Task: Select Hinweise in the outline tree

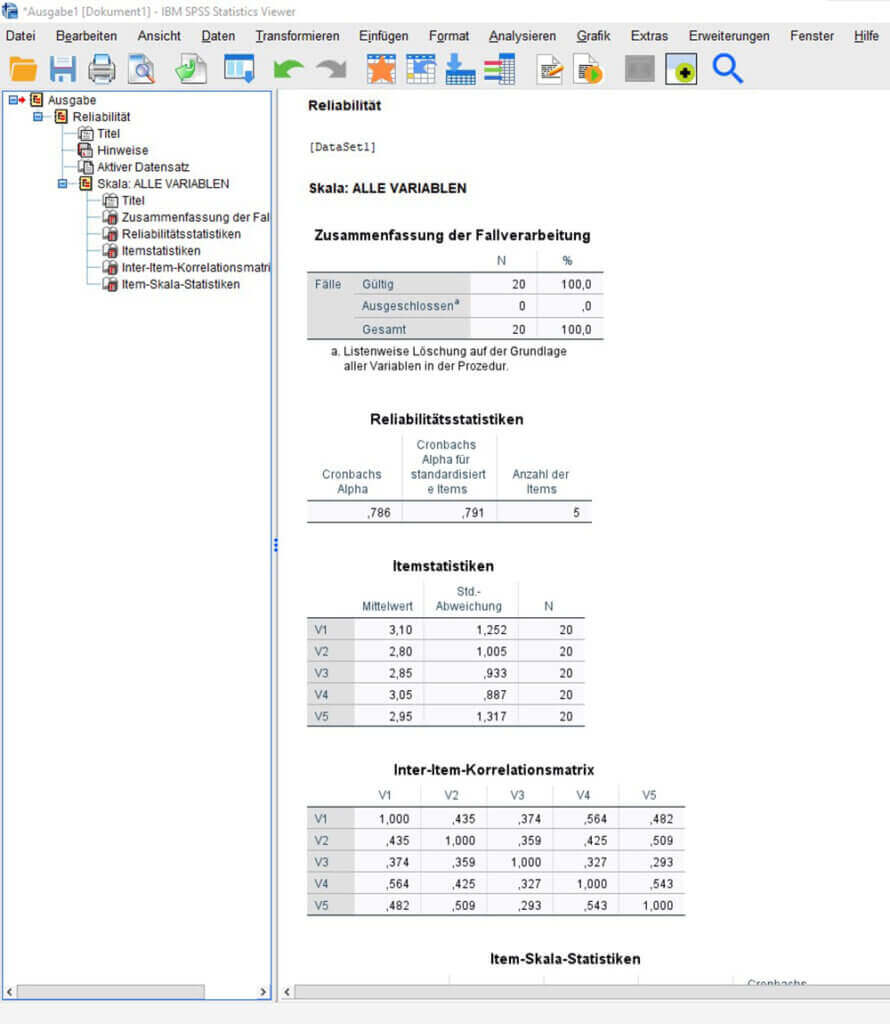Action: click(122, 150)
